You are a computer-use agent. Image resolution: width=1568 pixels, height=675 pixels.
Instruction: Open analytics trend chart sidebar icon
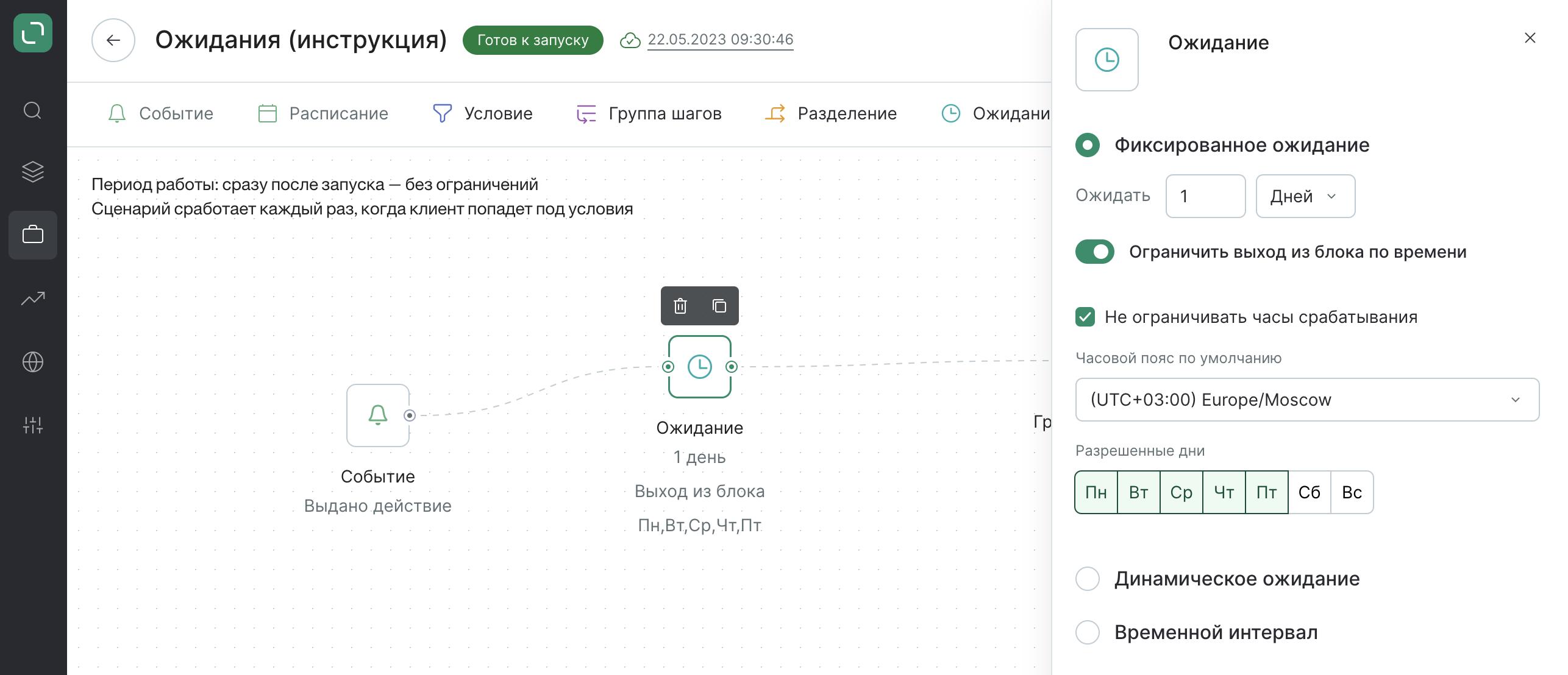coord(33,299)
